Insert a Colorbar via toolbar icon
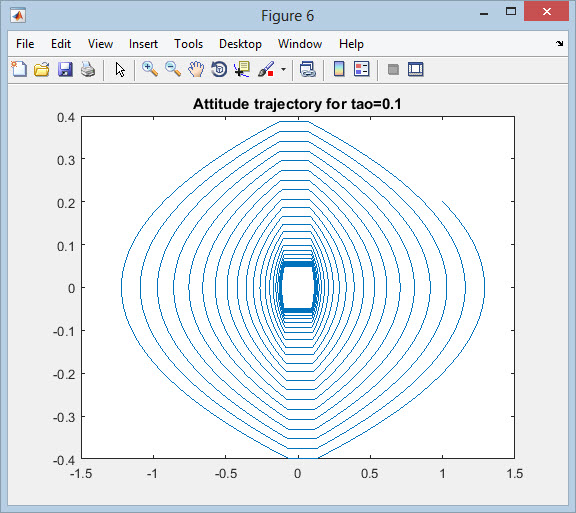 (x=339, y=69)
